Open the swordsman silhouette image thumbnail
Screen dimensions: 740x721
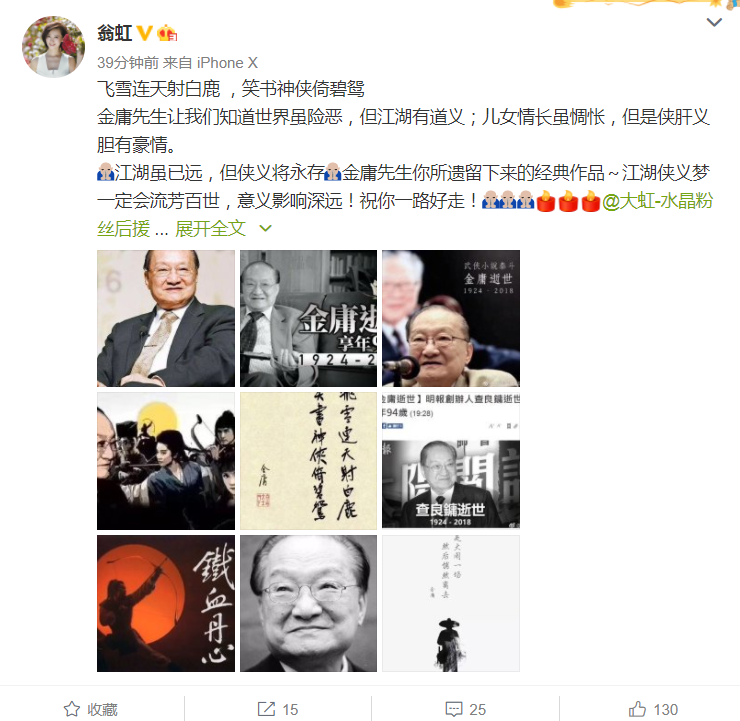coord(451,604)
